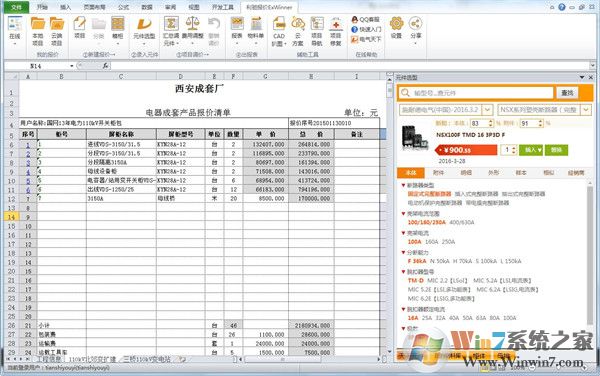The height and width of the screenshot is (376, 600).
Task: Collapse the 脱扣器型号 section
Action: point(403,272)
